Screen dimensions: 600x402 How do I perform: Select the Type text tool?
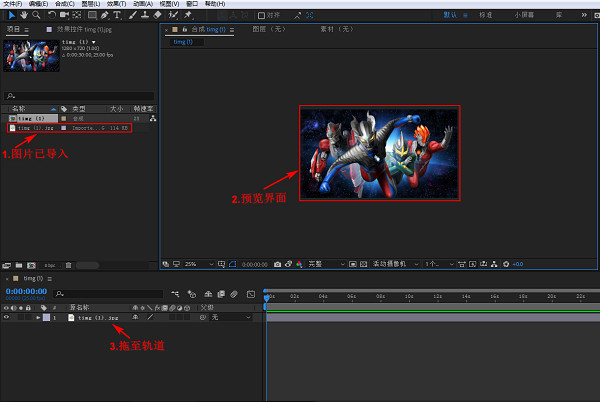118,15
